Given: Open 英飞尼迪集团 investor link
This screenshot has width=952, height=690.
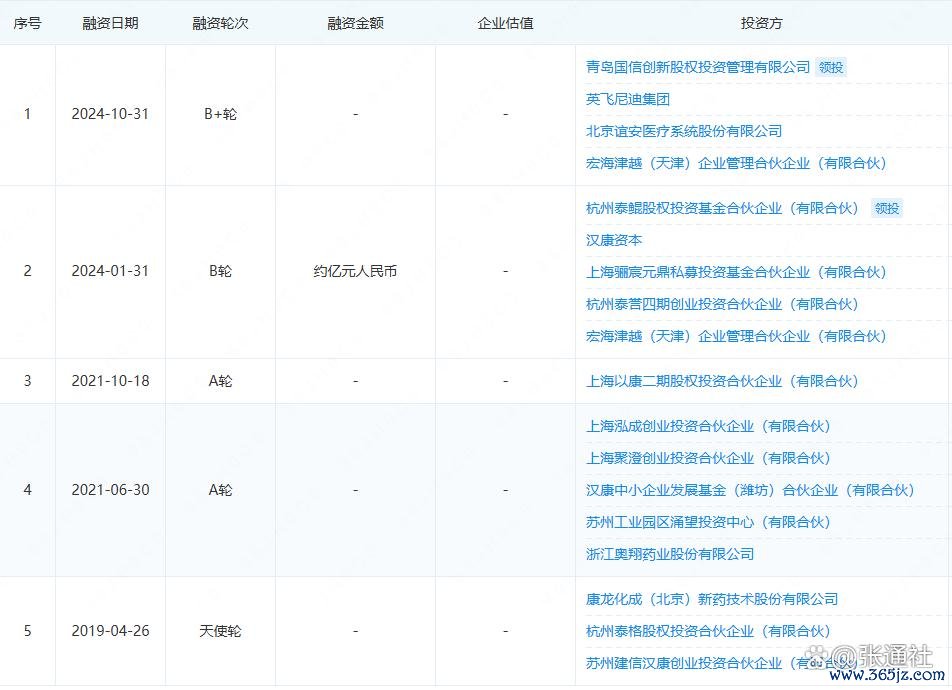Looking at the screenshot, I should coord(628,100).
